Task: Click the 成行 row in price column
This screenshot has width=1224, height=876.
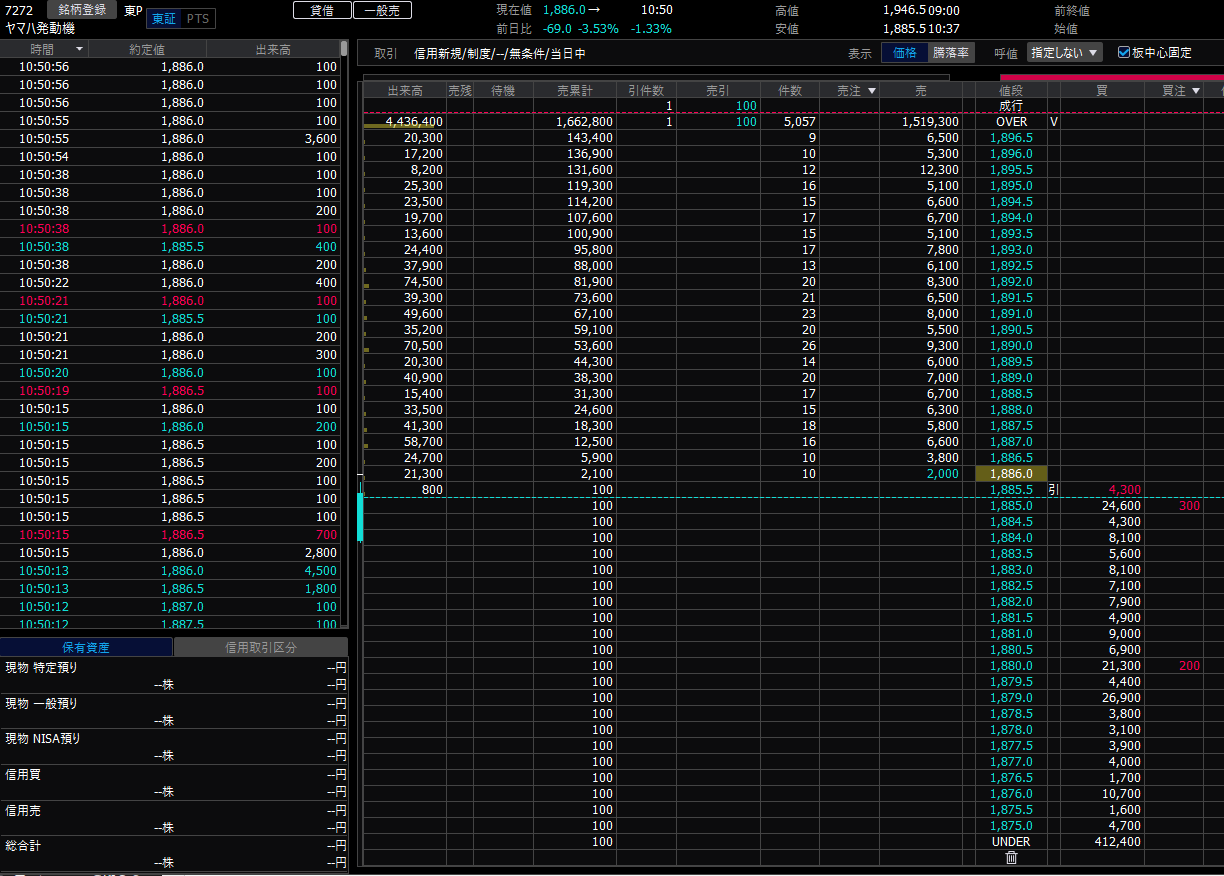Action: 1011,106
